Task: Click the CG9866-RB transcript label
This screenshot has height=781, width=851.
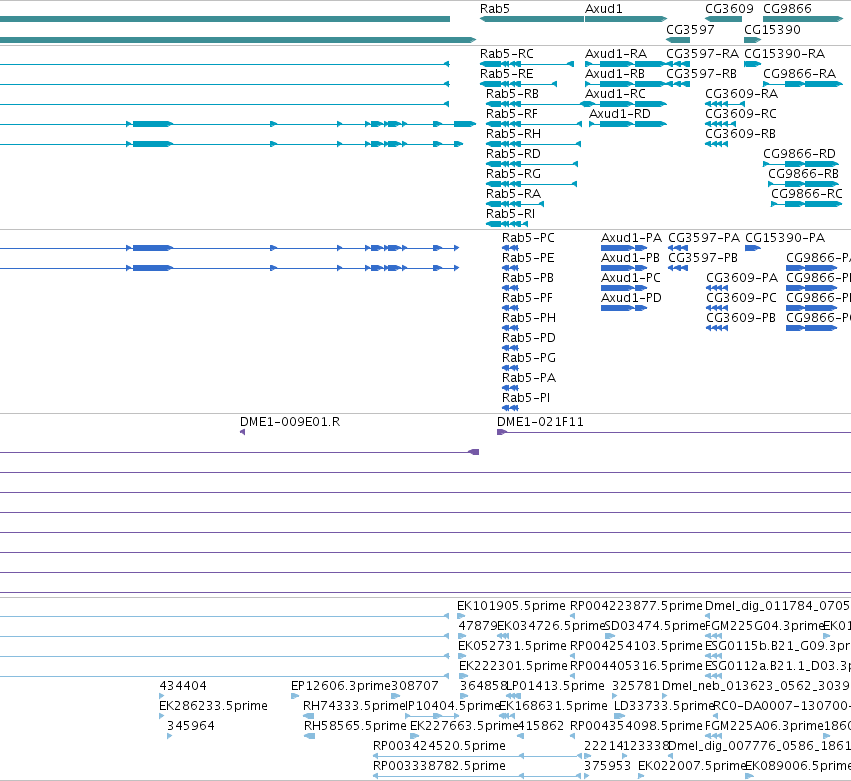Action: pos(803,174)
